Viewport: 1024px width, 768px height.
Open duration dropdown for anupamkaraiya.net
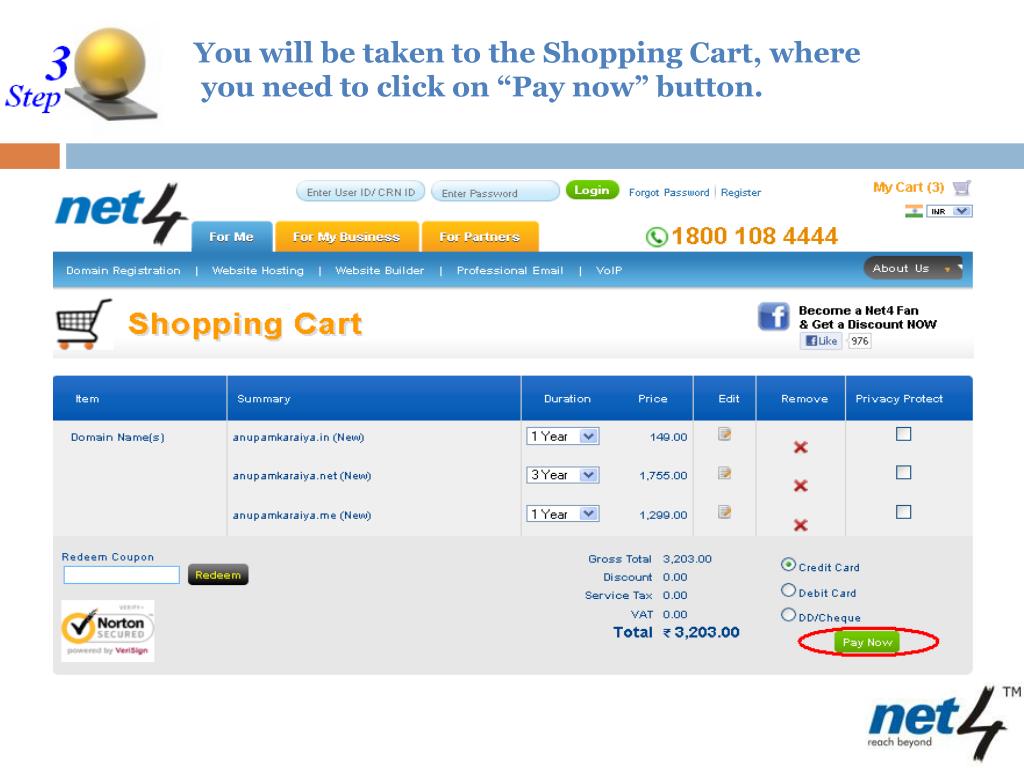click(563, 475)
